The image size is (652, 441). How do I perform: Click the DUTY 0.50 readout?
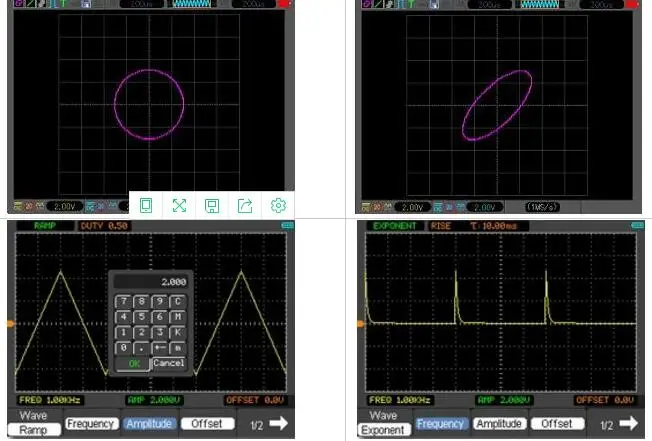[104, 226]
